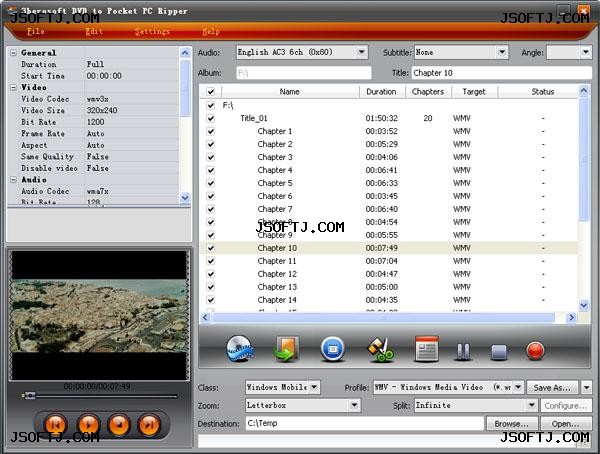
Task: Open the Help menu
Action: (211, 31)
